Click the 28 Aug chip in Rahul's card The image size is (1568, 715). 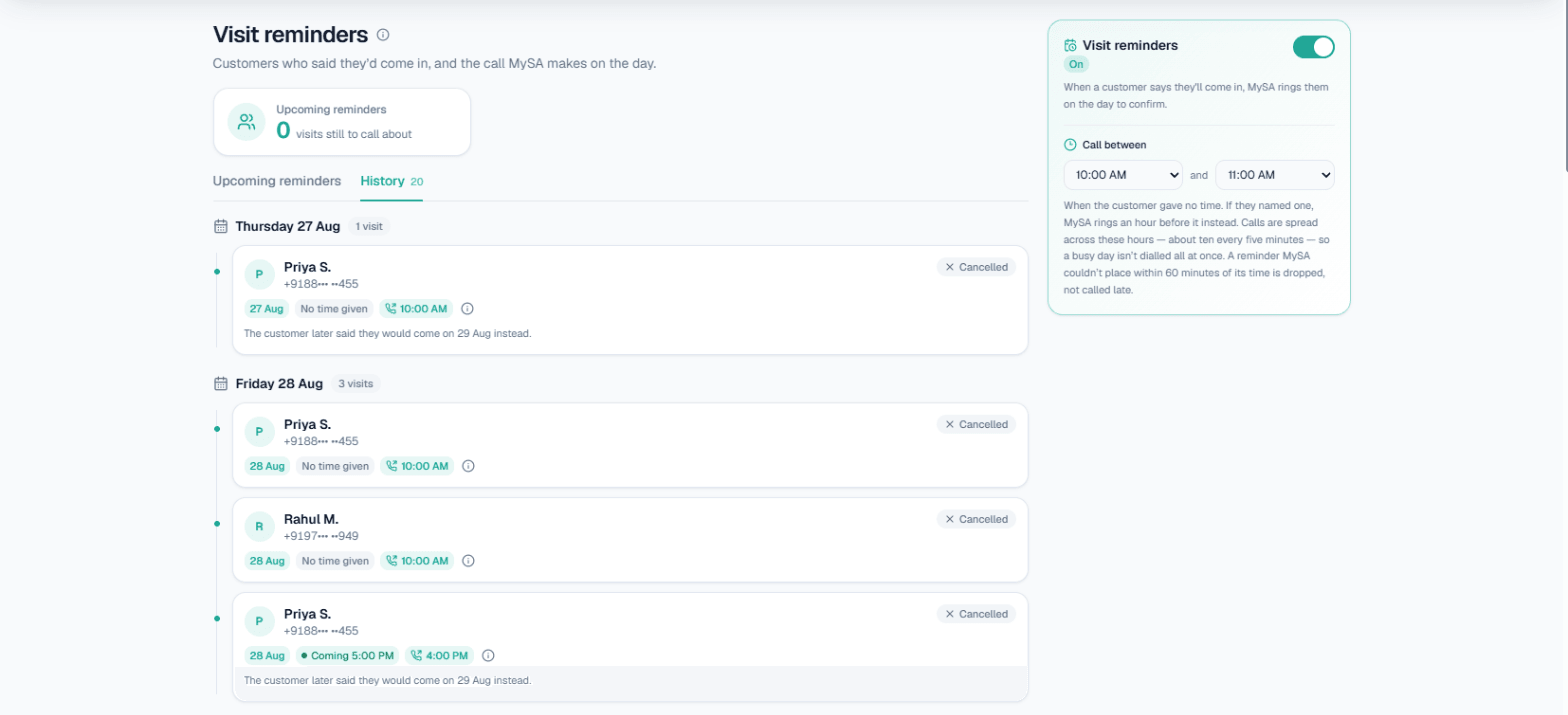point(268,561)
